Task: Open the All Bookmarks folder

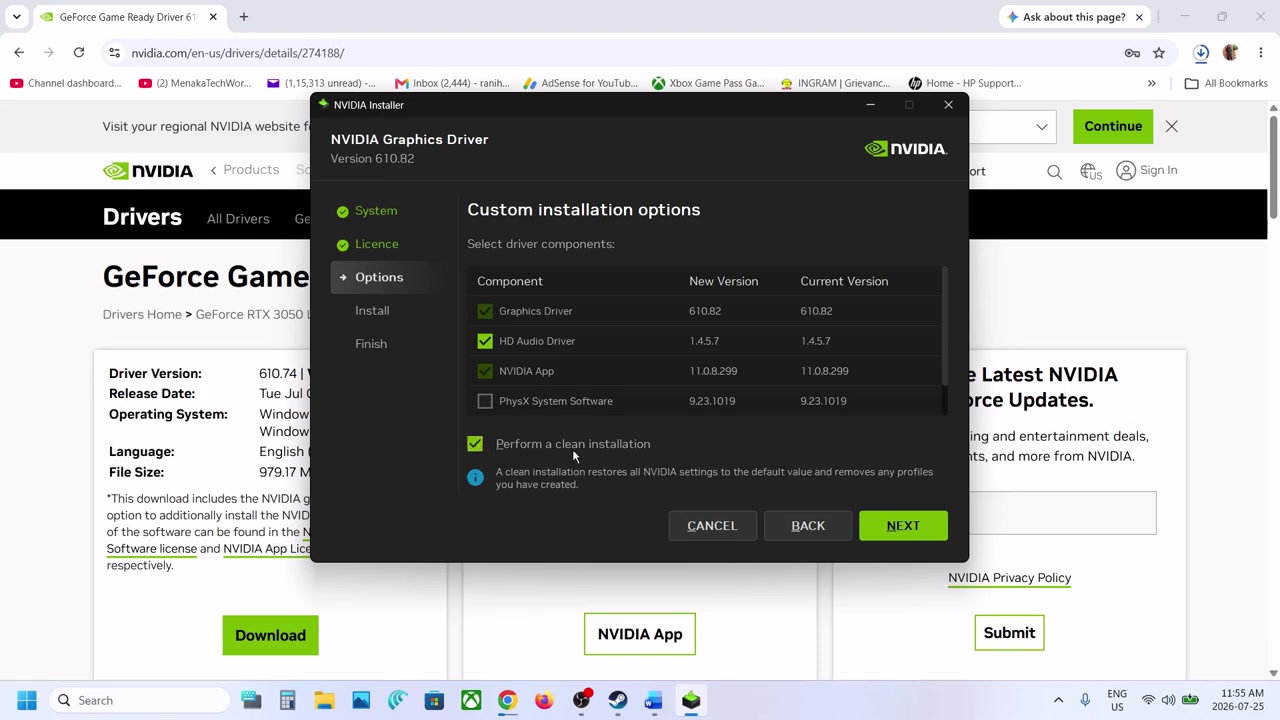Action: (1226, 83)
